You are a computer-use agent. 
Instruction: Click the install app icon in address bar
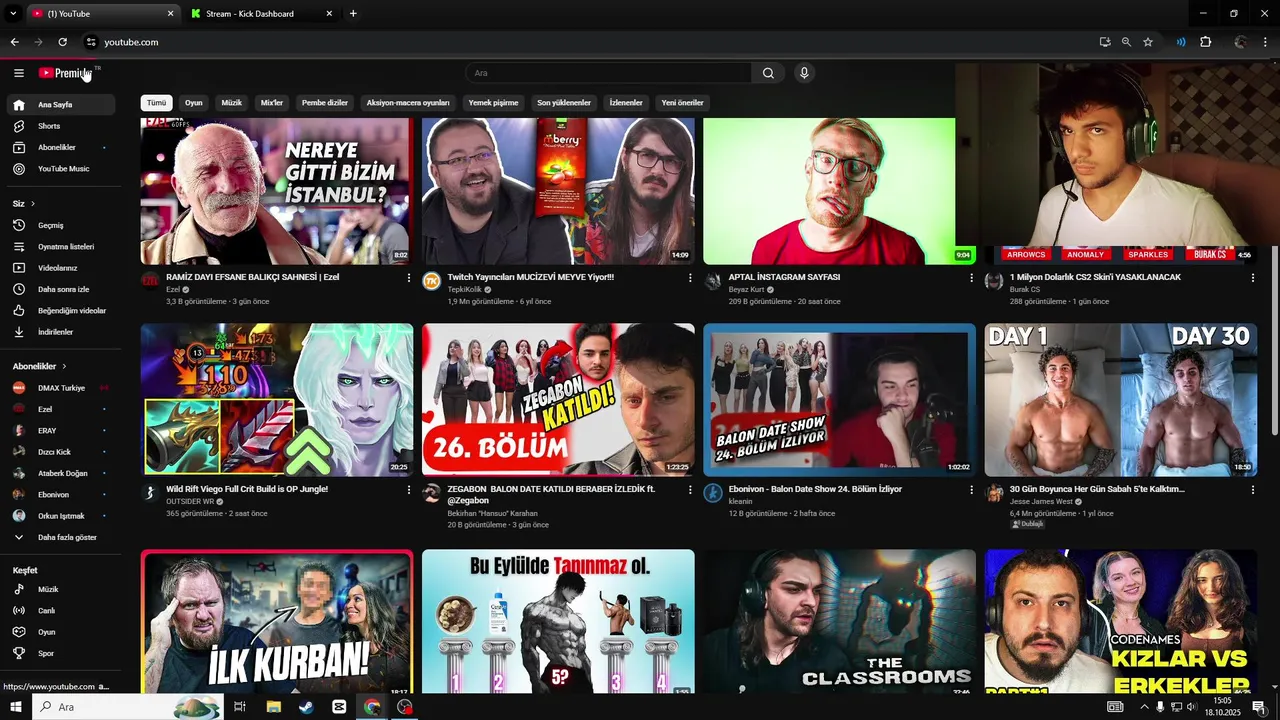tap(1104, 42)
